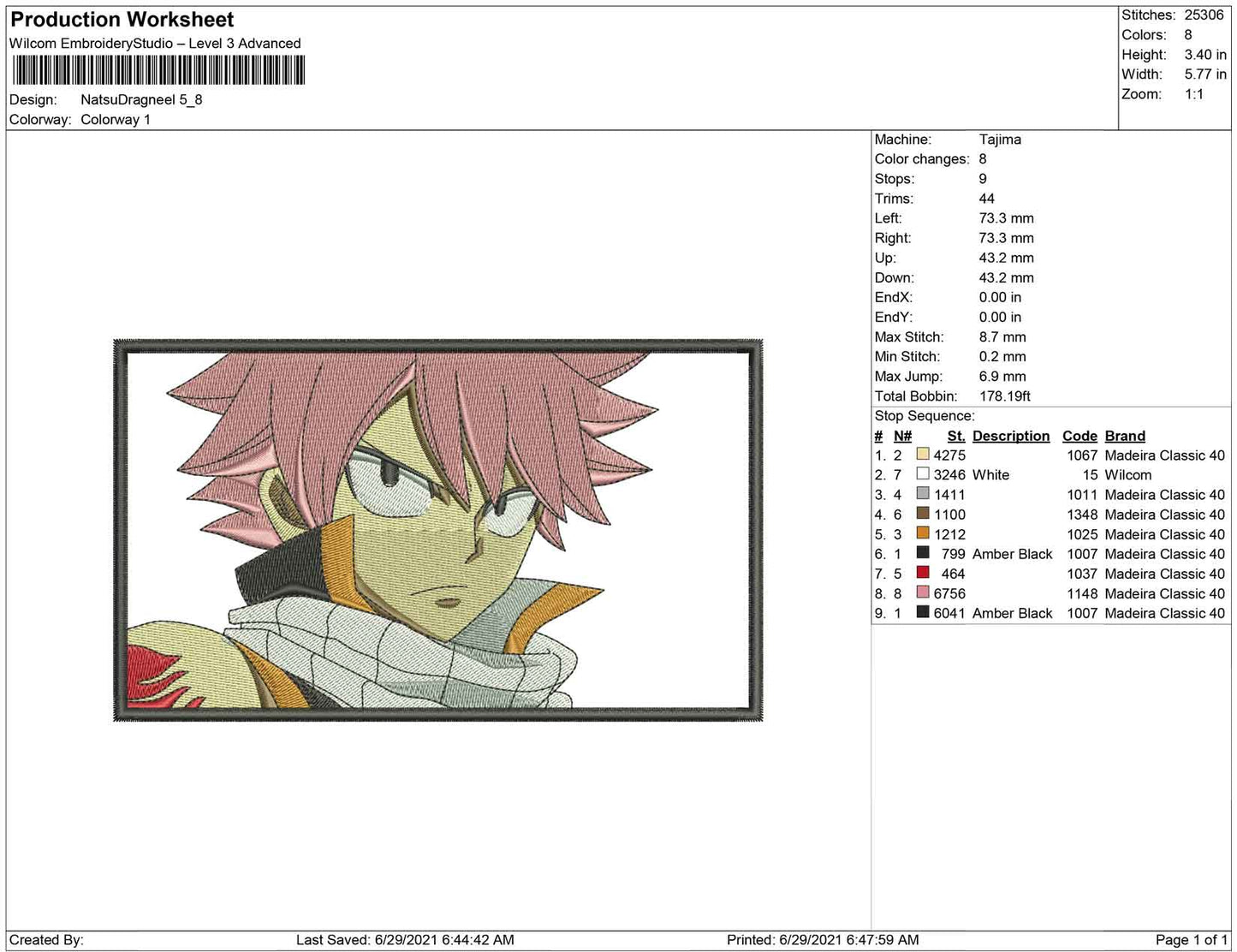Viewport: 1237px width, 952px height.
Task: Select the "Code" column header
Action: pos(1079,436)
